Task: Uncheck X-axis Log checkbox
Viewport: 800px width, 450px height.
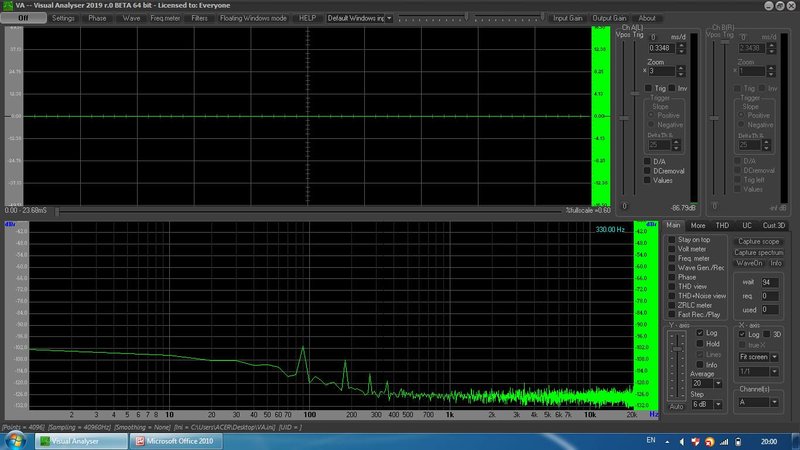Action: (742, 334)
